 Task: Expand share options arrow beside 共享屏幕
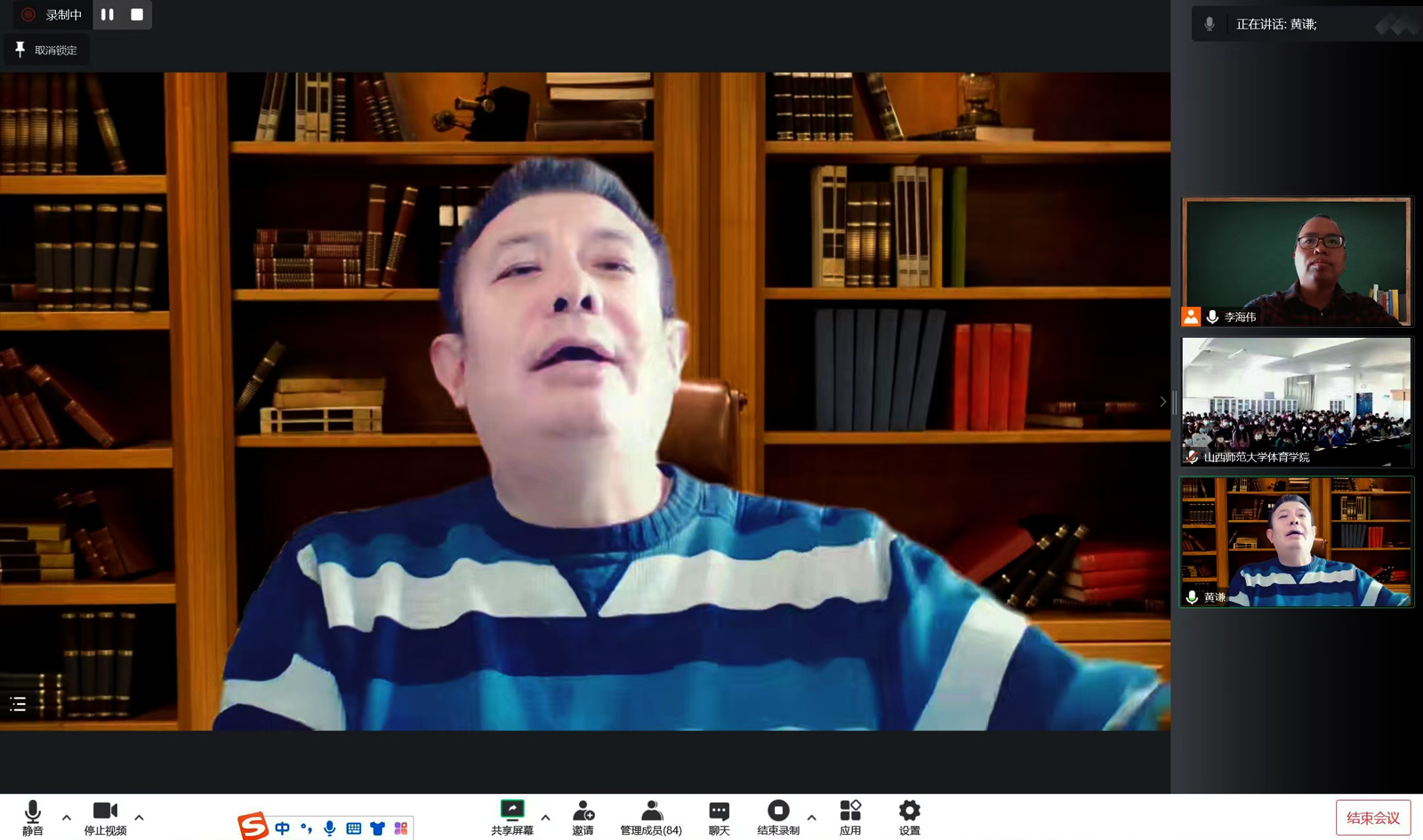(x=545, y=817)
